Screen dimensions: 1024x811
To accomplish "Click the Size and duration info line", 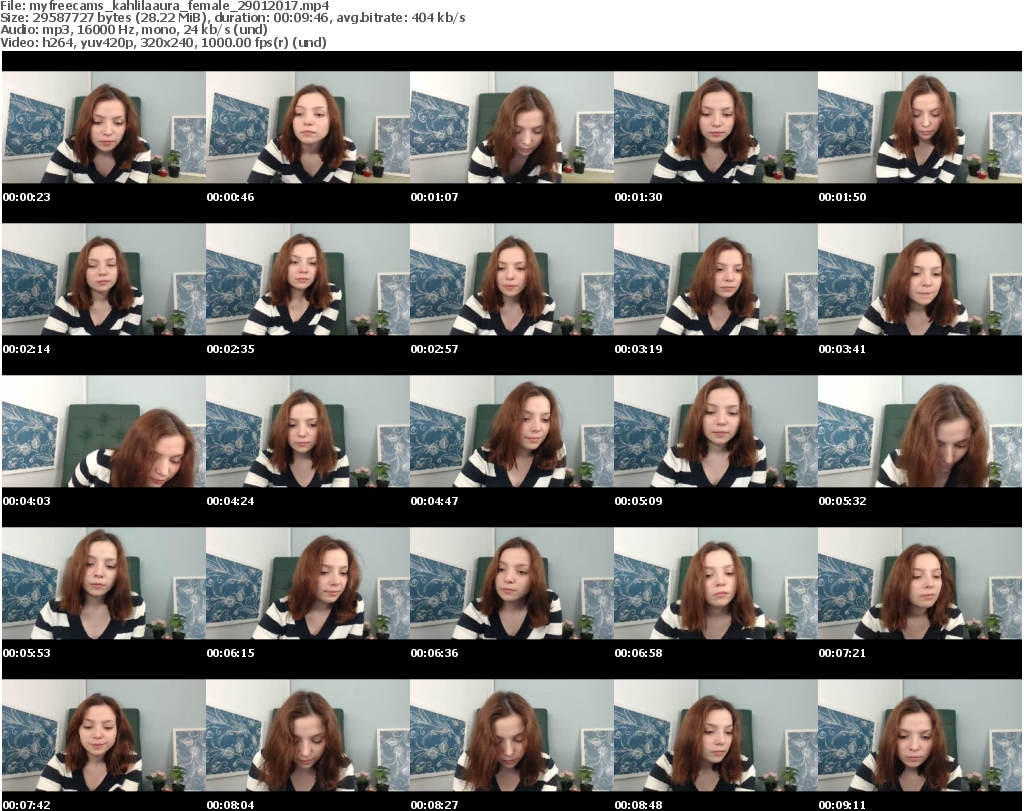I will point(232,18).
